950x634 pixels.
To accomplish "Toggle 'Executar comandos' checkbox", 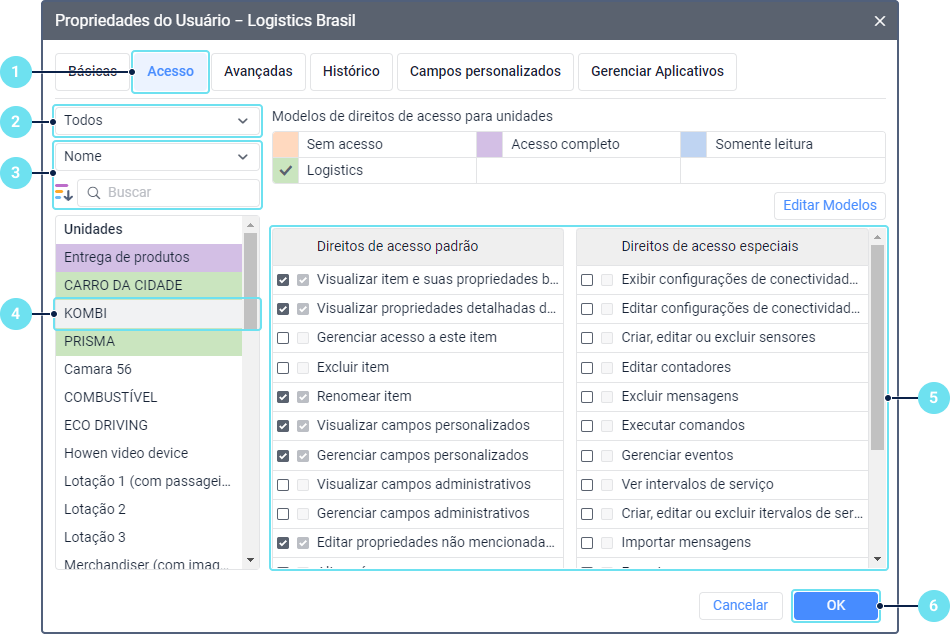I will pyautogui.click(x=587, y=426).
